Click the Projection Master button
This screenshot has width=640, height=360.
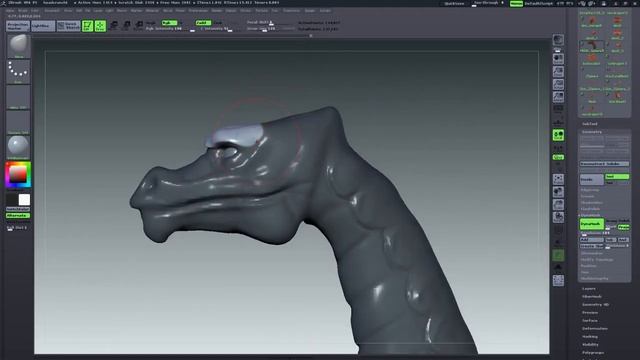tap(18, 26)
